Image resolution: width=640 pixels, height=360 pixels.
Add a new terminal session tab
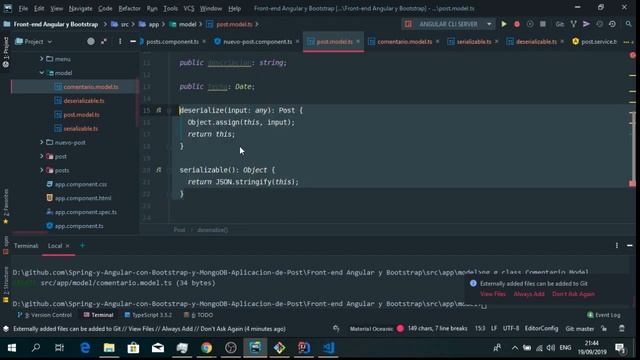tap(82, 246)
